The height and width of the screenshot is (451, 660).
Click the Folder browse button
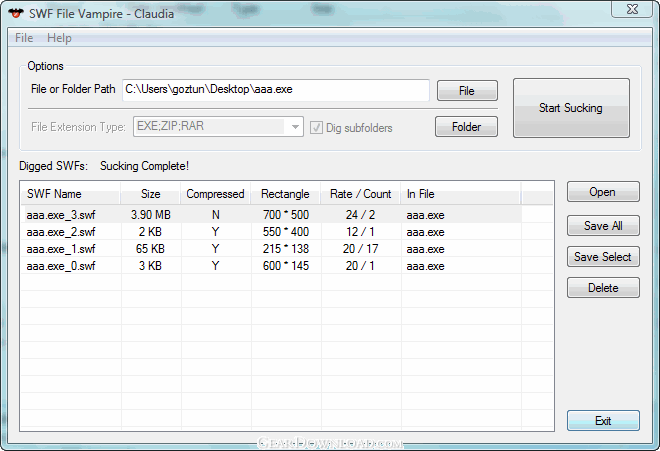(x=466, y=127)
